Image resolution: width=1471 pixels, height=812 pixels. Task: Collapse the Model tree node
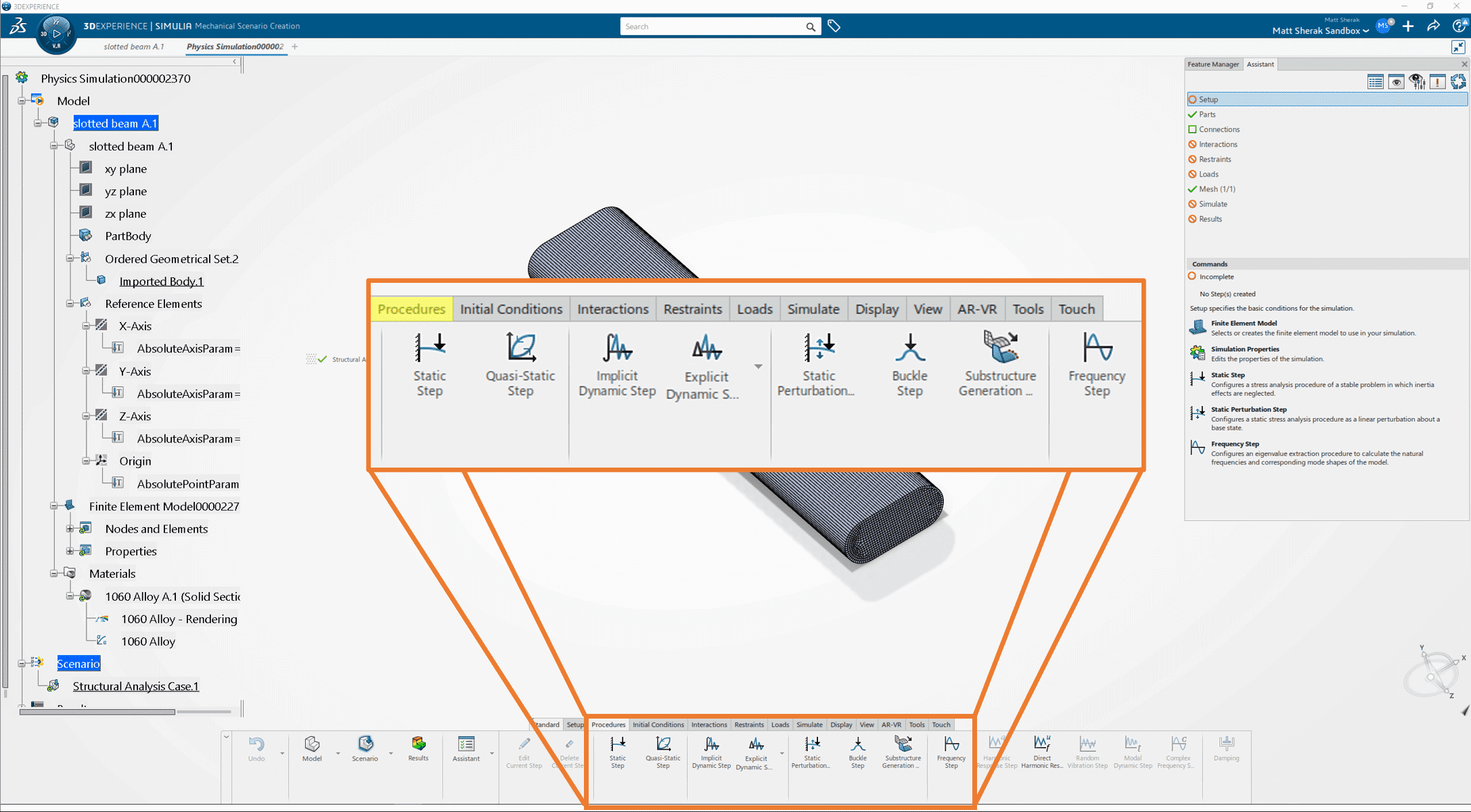(x=22, y=101)
